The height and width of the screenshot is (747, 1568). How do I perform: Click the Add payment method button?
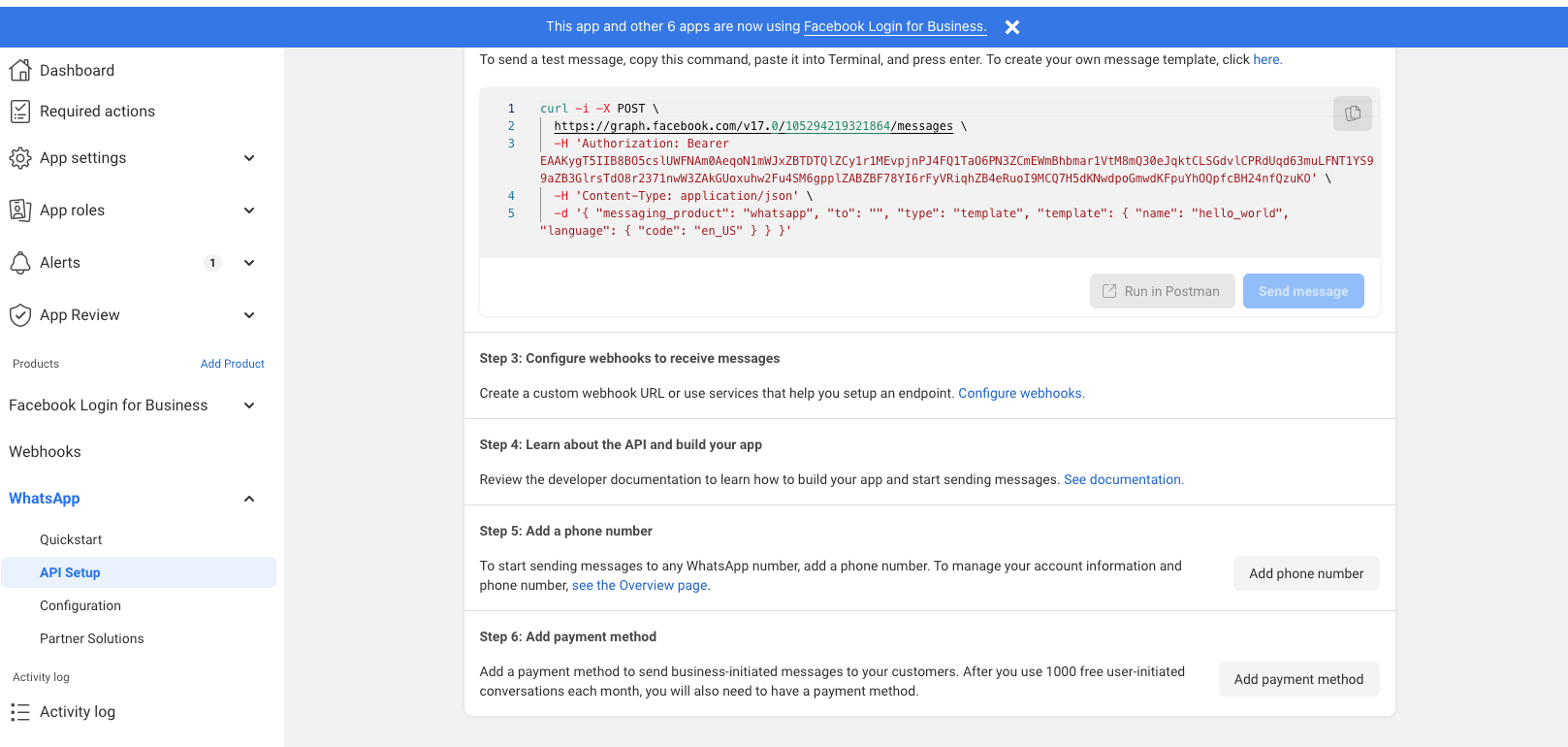(x=1298, y=679)
